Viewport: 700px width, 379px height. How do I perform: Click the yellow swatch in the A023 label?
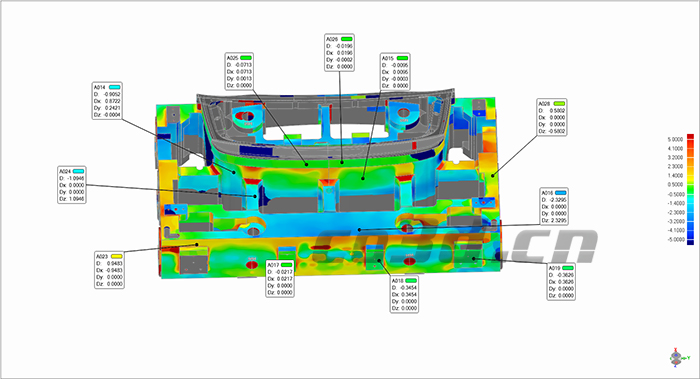[117, 257]
